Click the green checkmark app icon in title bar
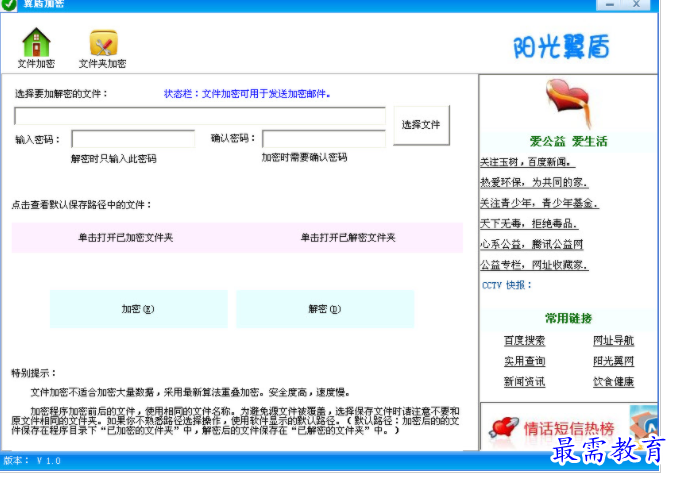 coord(8,5)
